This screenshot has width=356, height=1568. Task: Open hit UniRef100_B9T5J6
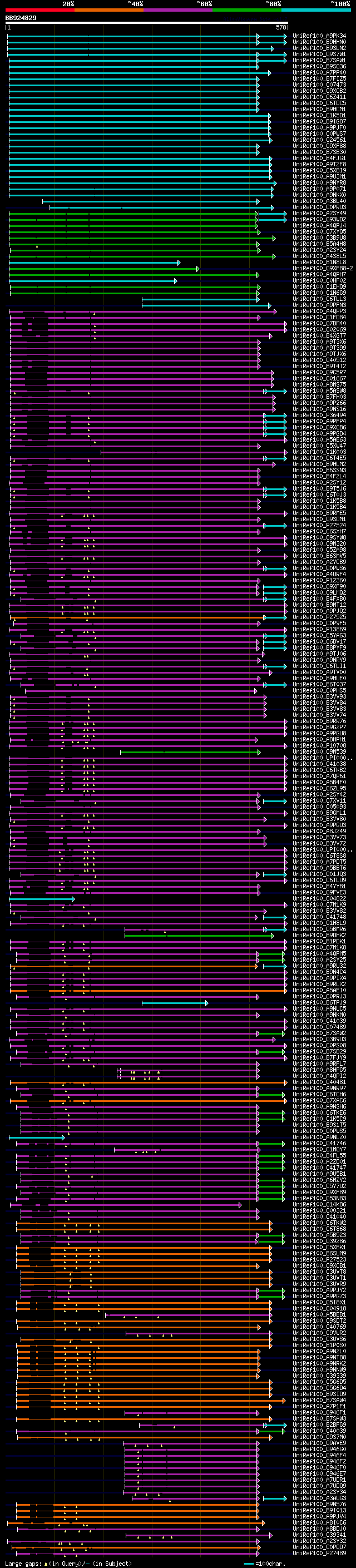[319, 489]
